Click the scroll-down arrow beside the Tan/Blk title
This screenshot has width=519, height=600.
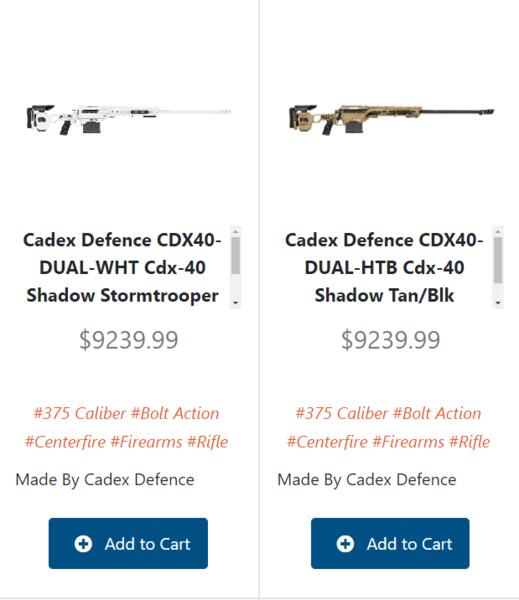coord(498,303)
